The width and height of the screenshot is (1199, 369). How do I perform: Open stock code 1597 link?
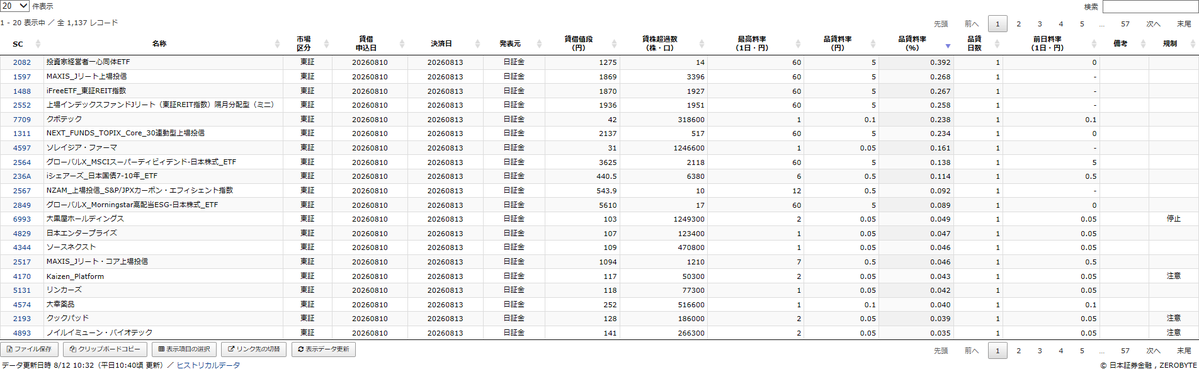click(22, 76)
